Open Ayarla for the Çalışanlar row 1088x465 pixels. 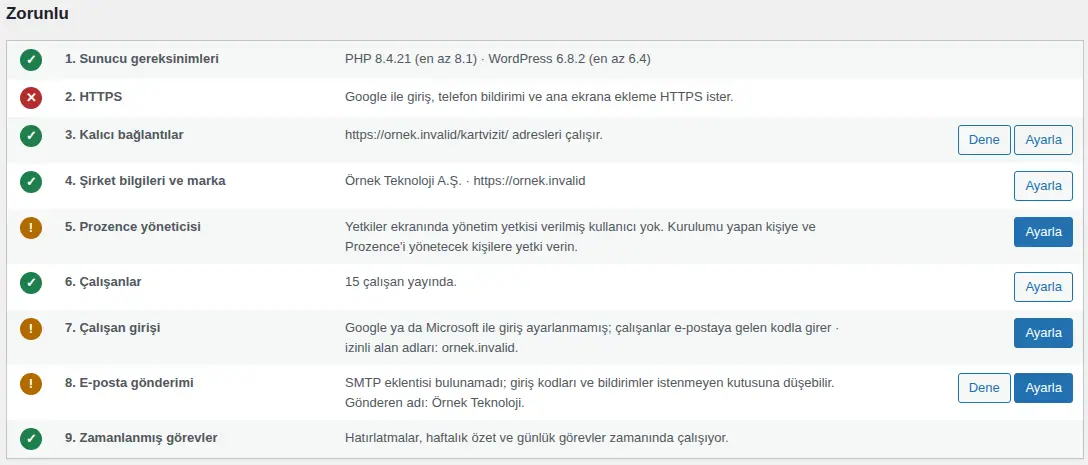pos(1043,286)
